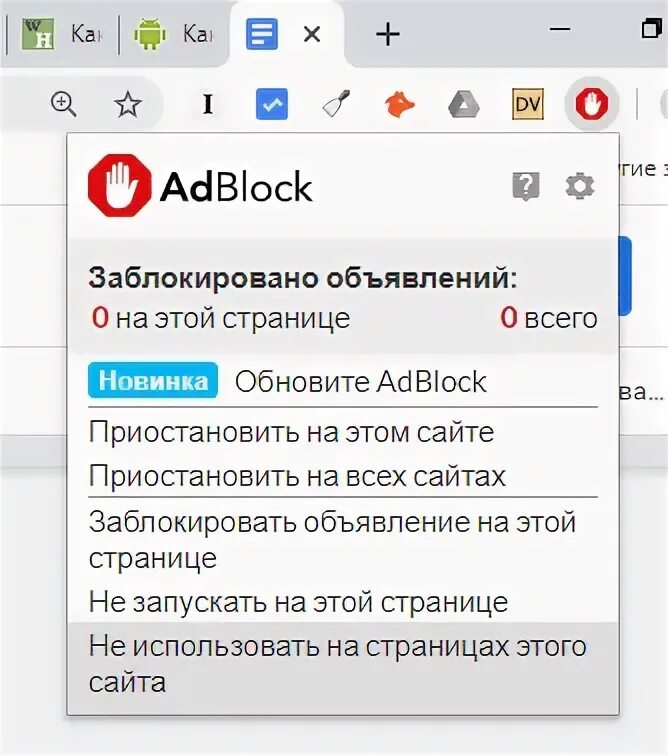Viewport: 668px width, 756px height.
Task: Select 'Не использовать на страницах этого сайта'
Action: click(343, 664)
